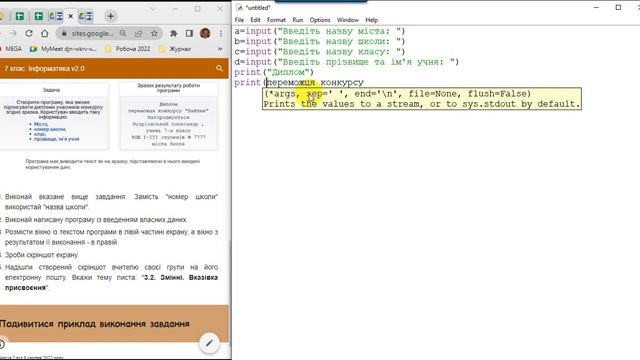The height and width of the screenshot is (360, 640).
Task: Open the Chrome profile avatar
Action: click(x=205, y=33)
